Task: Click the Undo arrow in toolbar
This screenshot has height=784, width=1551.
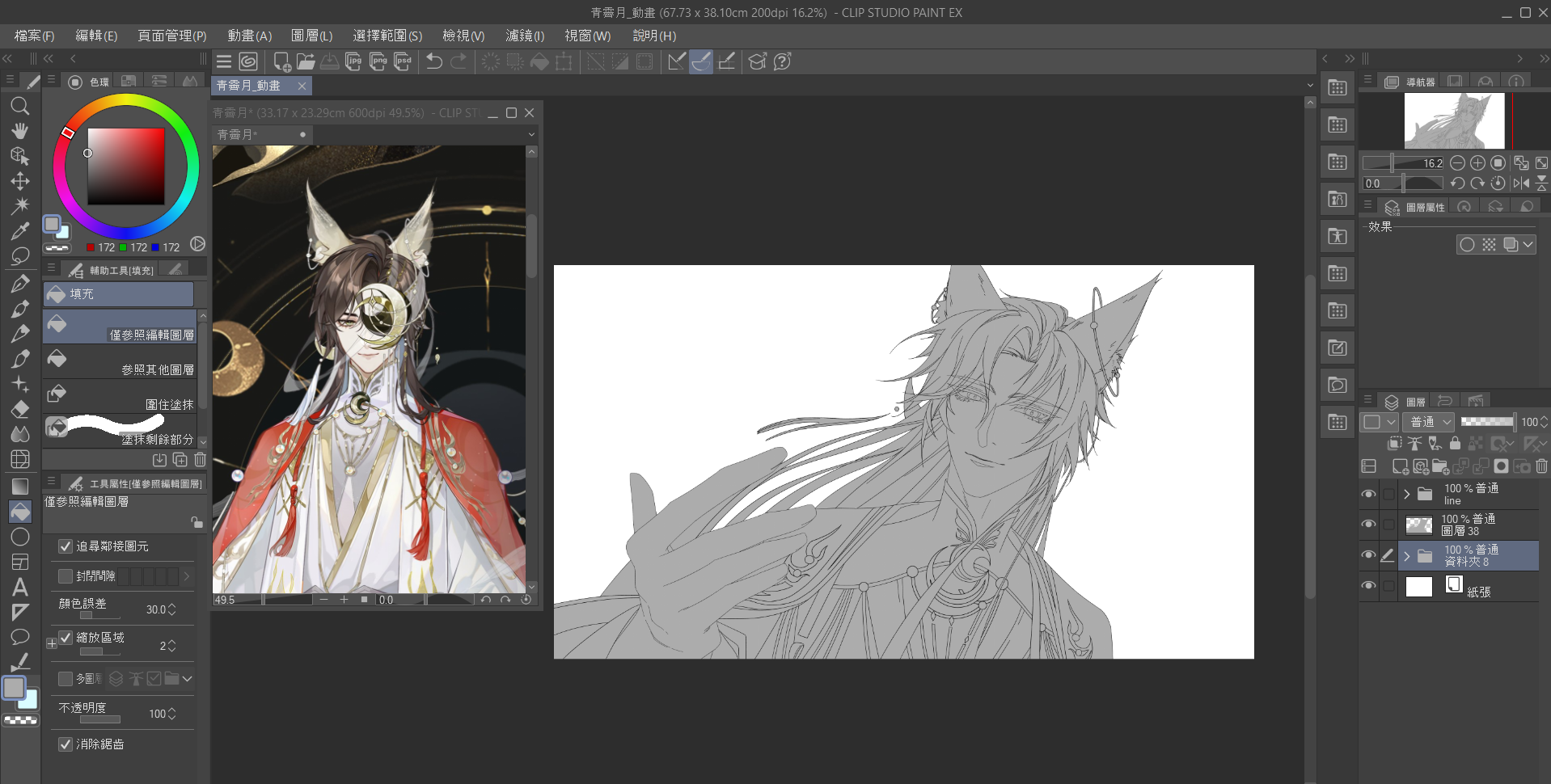Action: pos(434,61)
